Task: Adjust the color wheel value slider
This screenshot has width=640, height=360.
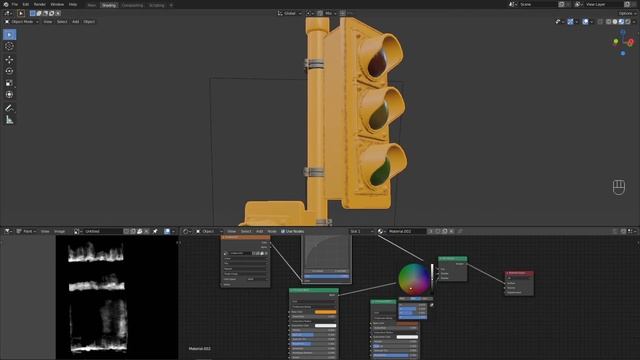Action: pos(432,278)
